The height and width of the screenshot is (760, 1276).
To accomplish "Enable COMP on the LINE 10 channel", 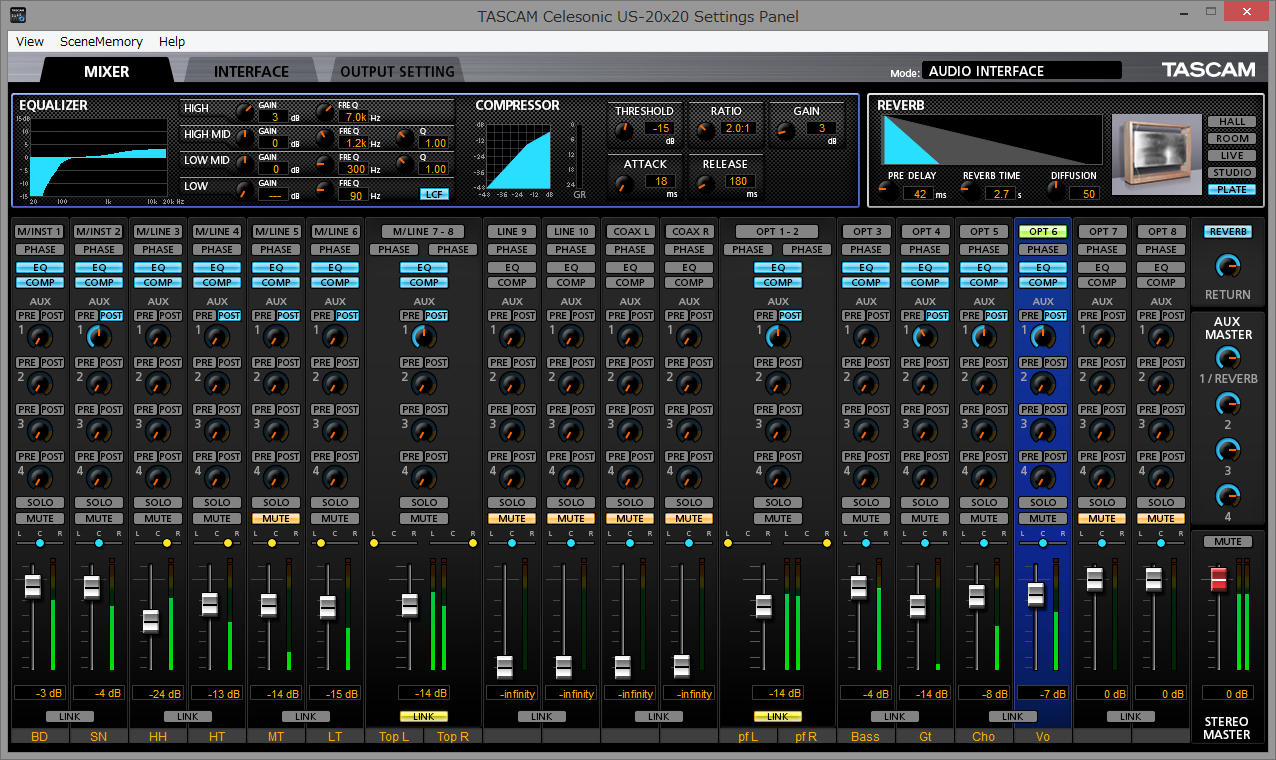I will click(571, 283).
